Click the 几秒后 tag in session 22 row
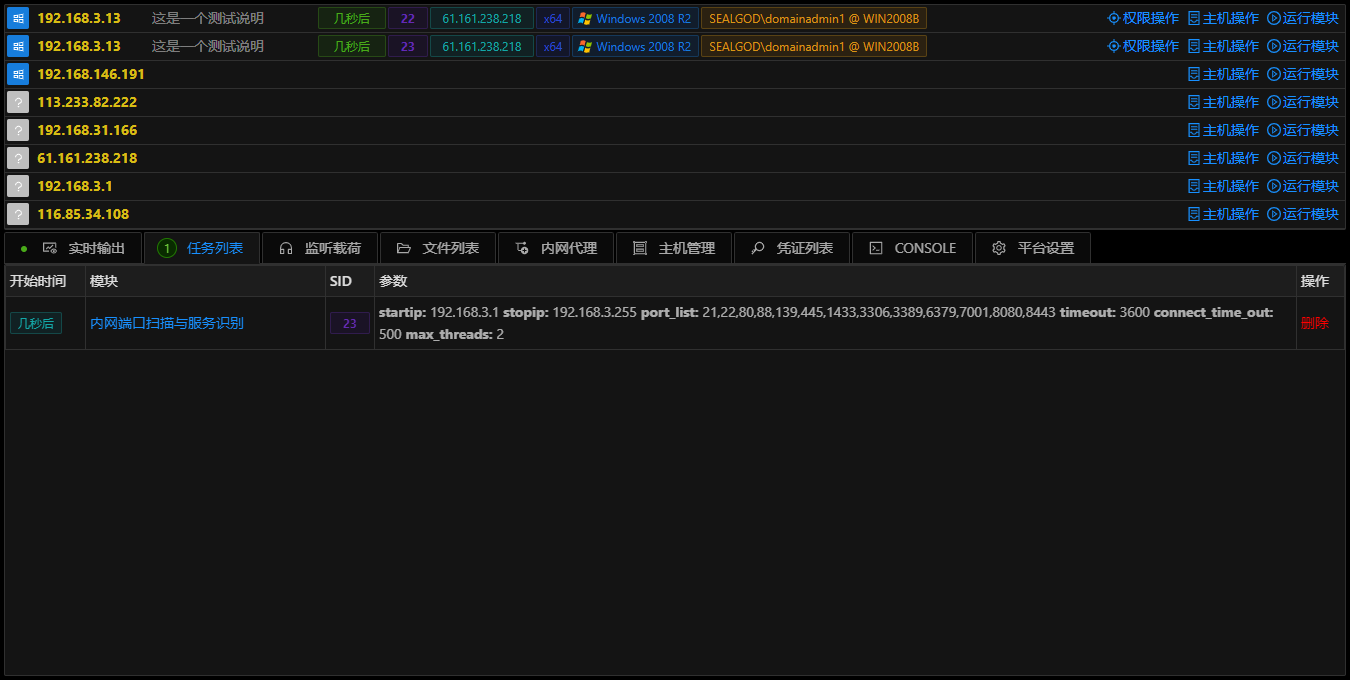 (352, 18)
